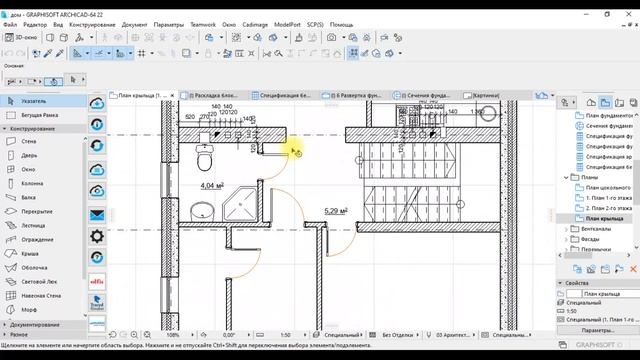Click the zoom-in magnifier in the bottom bar

tap(134, 335)
